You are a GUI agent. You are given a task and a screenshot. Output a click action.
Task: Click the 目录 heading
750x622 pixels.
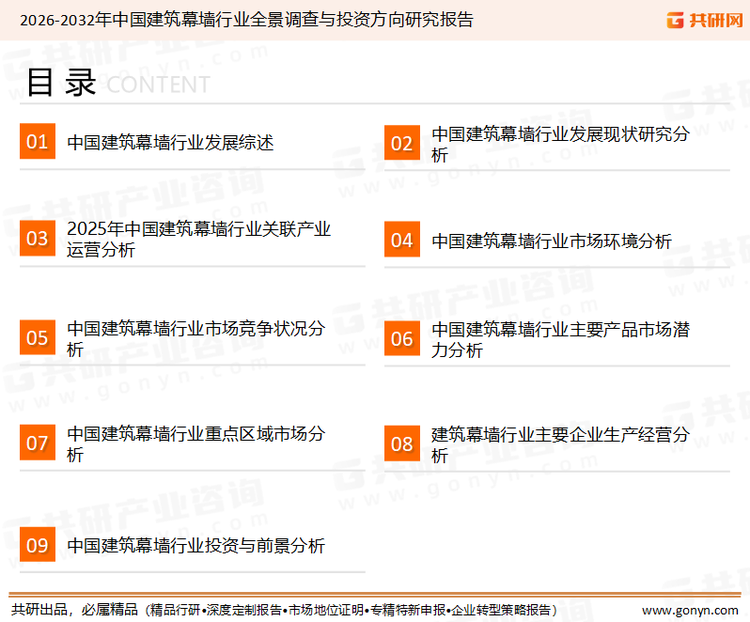61,82
